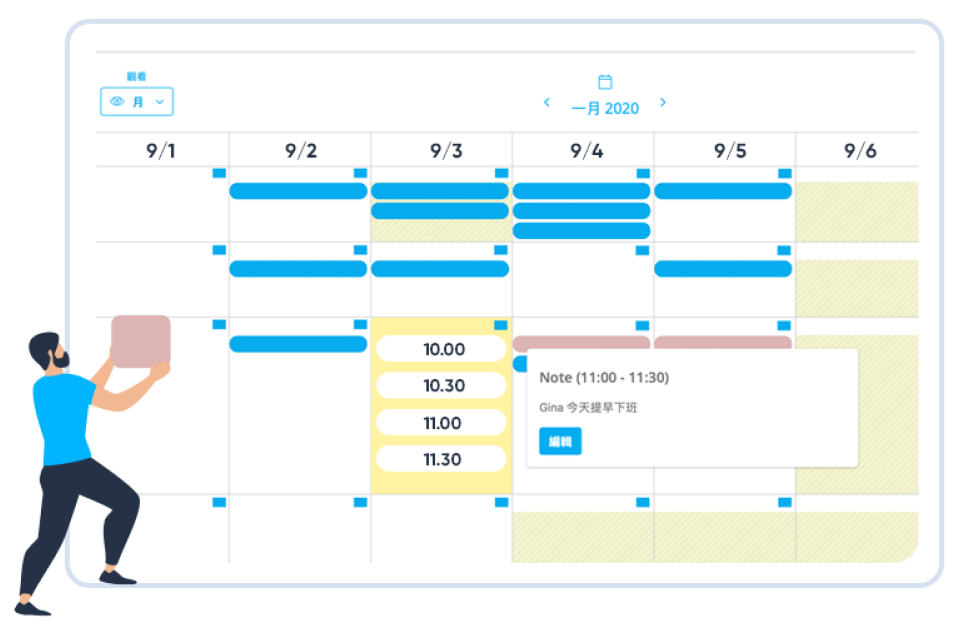Click the 9/6 column header
954x628 pixels.
[860, 151]
